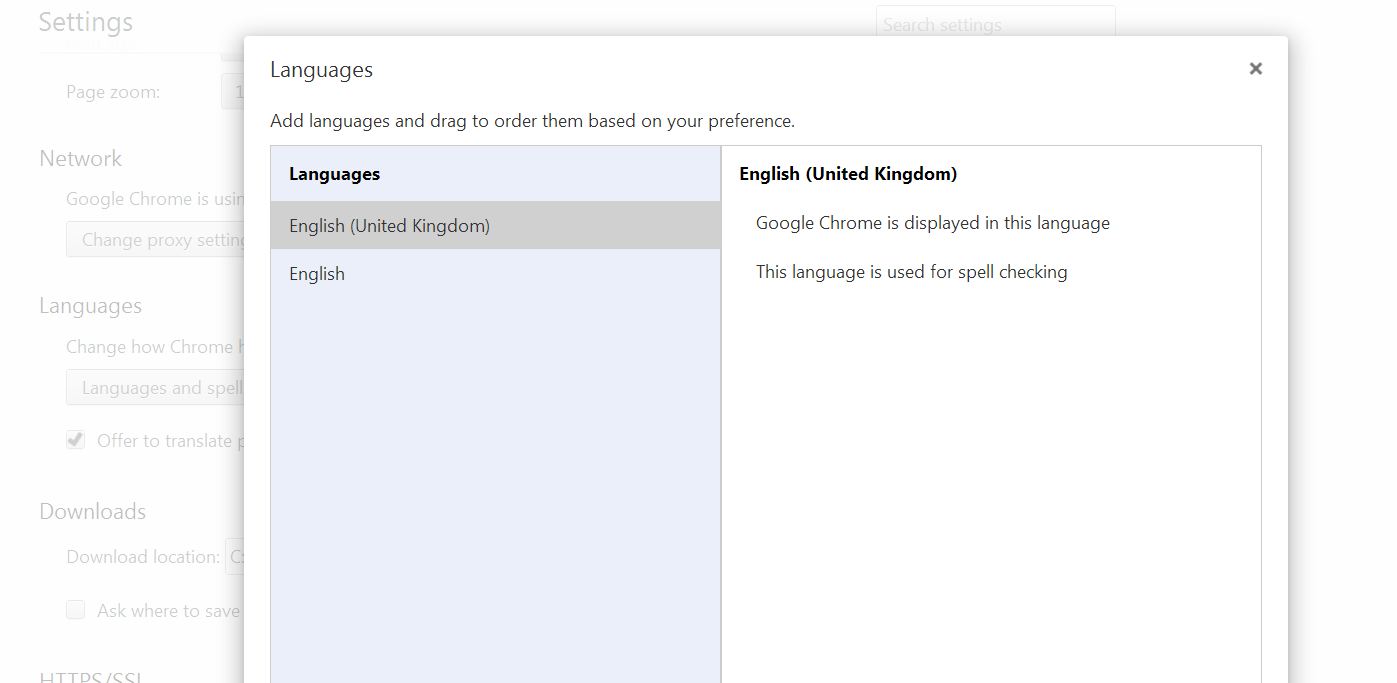The height and width of the screenshot is (683, 1397).
Task: Click the bold Languages list column header
Action: (x=334, y=174)
